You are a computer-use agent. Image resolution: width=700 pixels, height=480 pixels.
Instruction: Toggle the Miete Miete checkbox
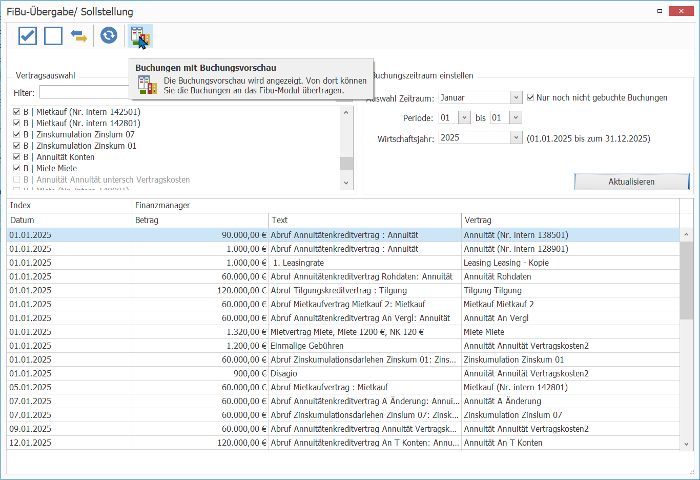pyautogui.click(x=17, y=168)
